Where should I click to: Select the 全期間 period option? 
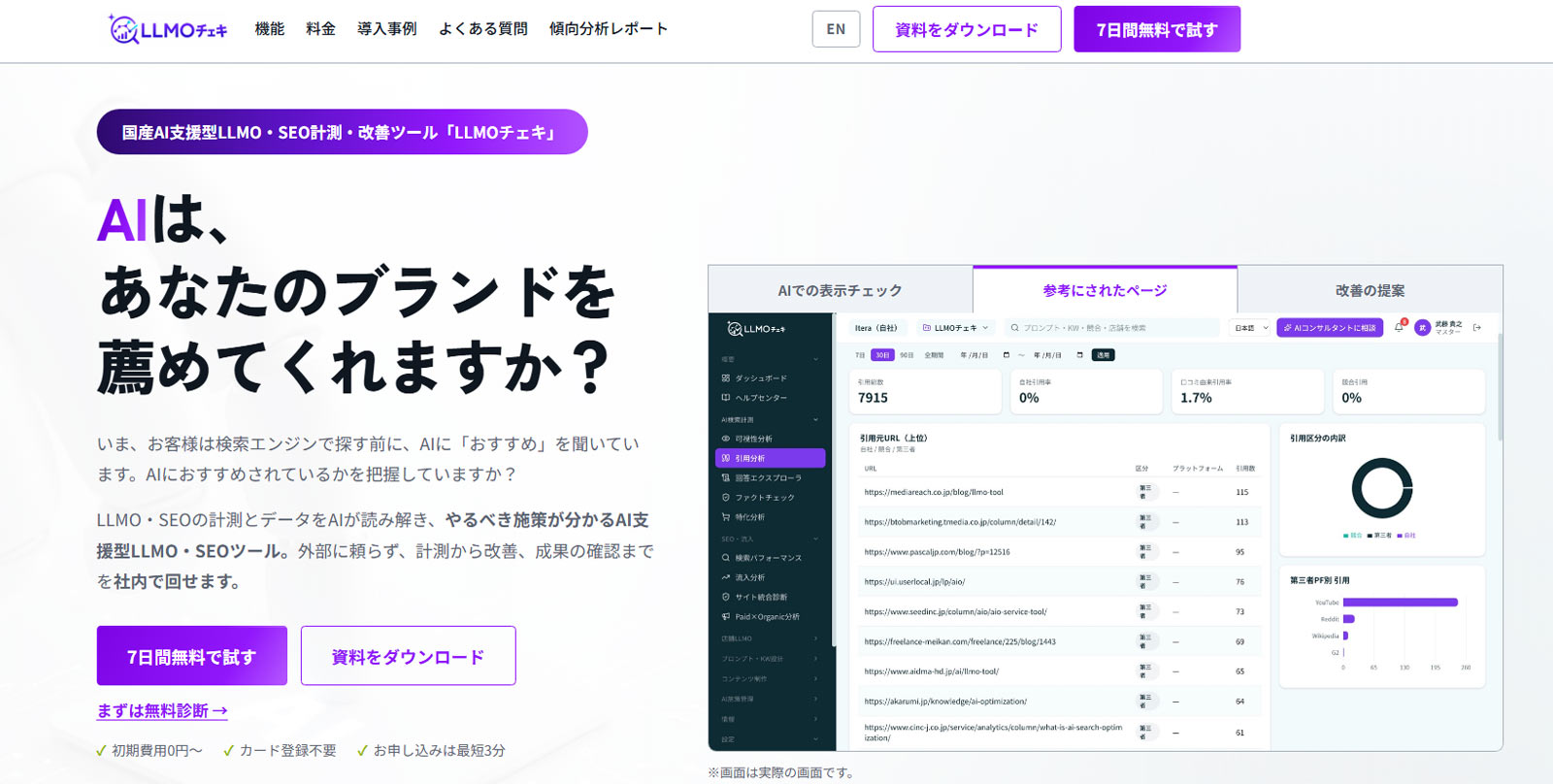(x=934, y=355)
